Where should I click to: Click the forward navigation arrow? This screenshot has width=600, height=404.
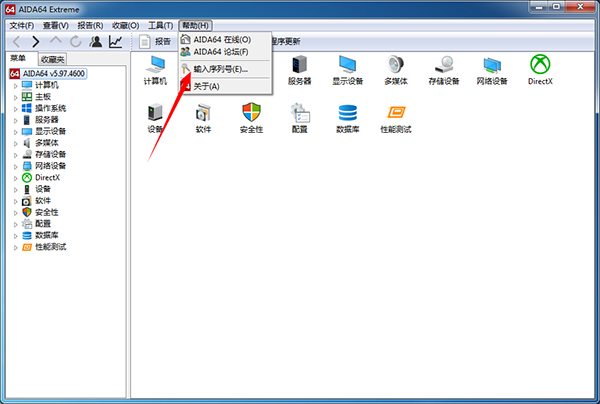(x=36, y=42)
